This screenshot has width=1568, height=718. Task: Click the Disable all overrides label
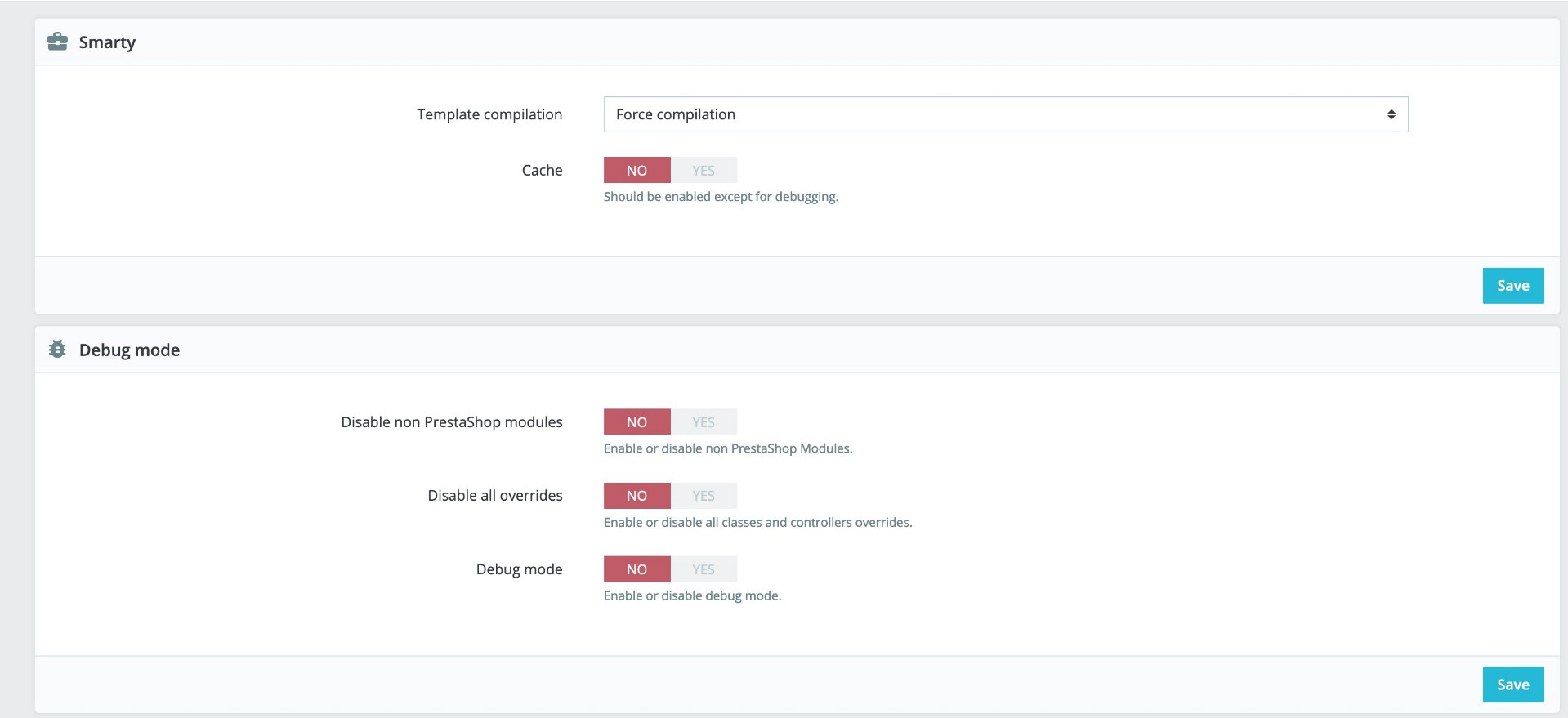(494, 496)
